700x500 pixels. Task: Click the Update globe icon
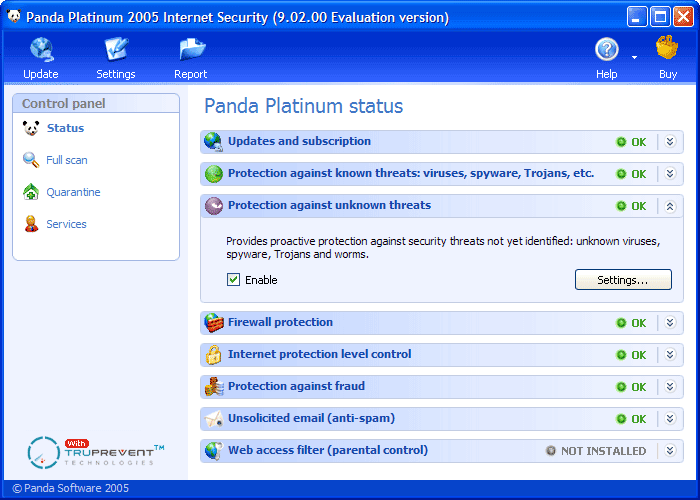(x=42, y=49)
